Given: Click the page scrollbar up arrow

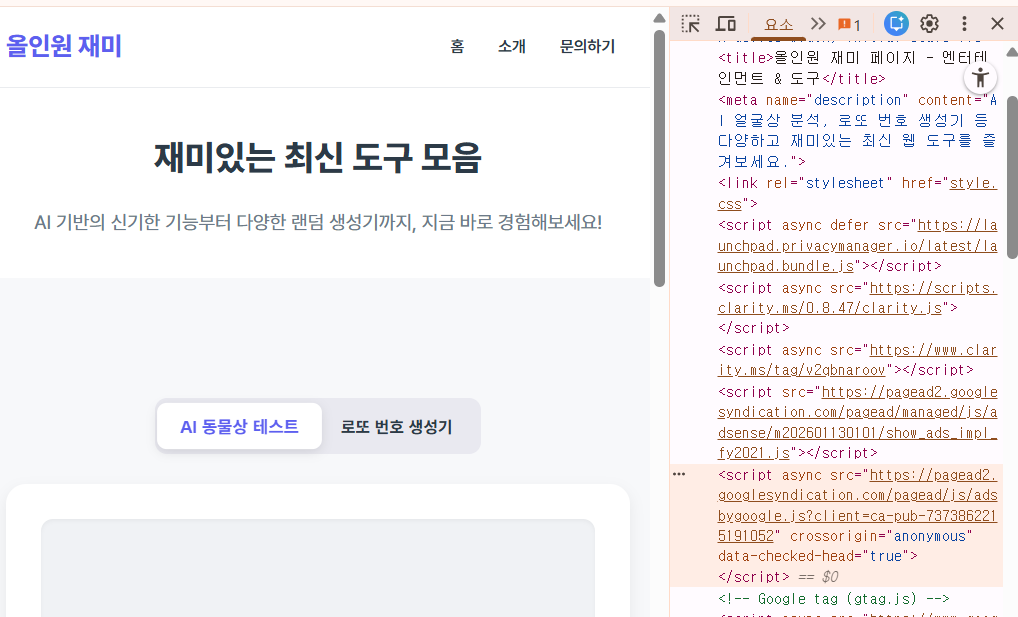Looking at the screenshot, I should tap(660, 18).
